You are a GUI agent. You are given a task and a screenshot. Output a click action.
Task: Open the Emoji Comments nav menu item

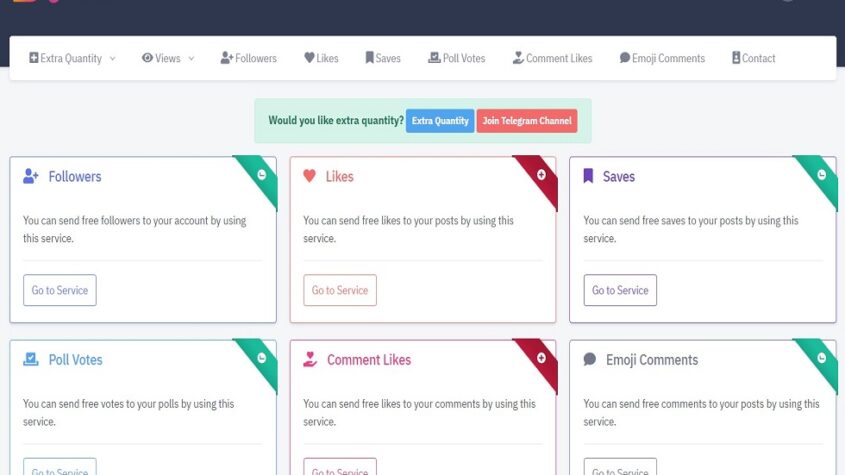tap(662, 58)
